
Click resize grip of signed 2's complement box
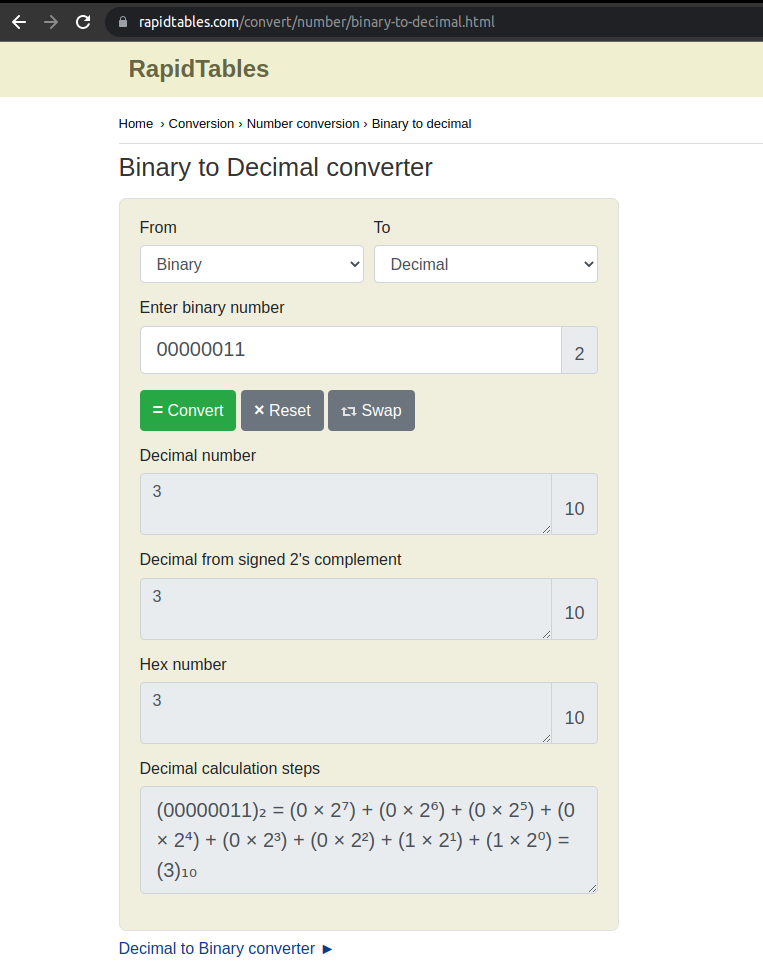coord(546,634)
